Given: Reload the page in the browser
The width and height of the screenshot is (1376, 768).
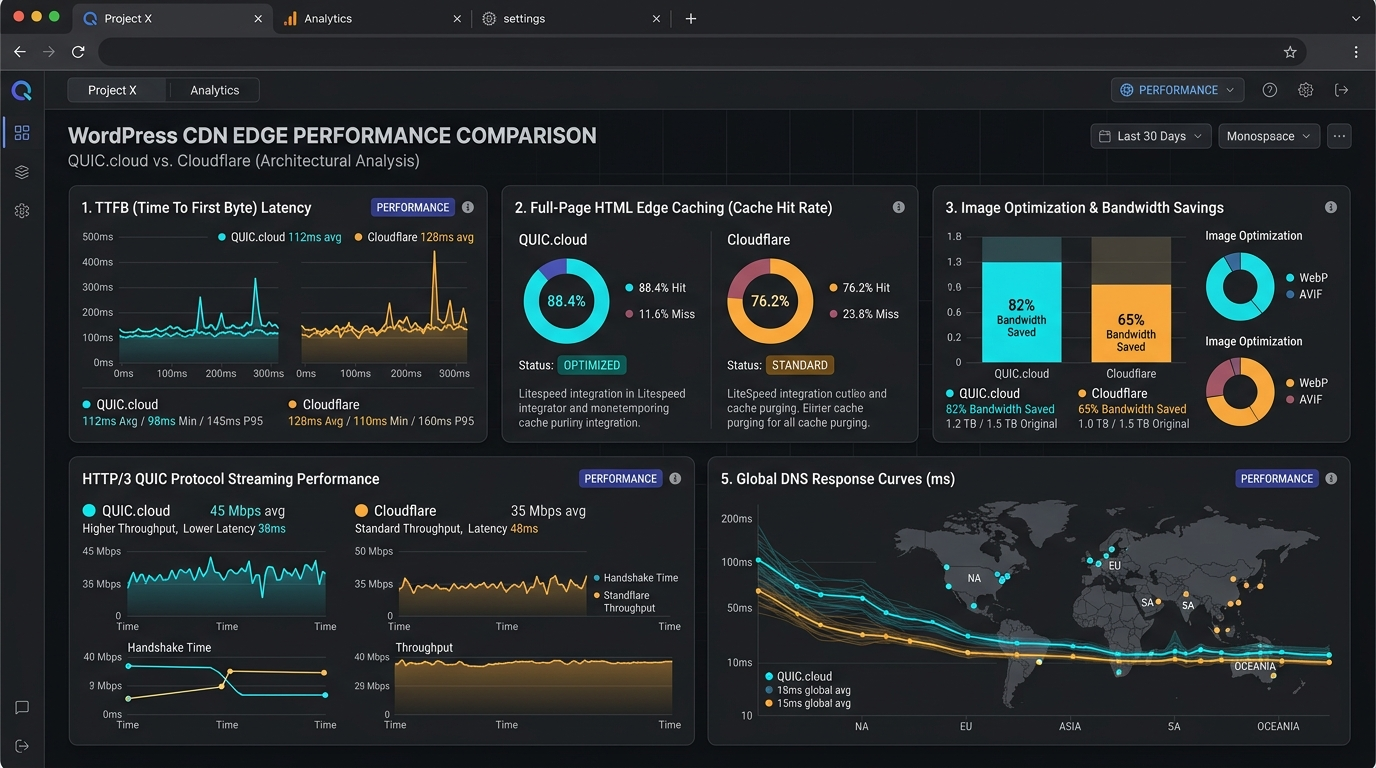Looking at the screenshot, I should point(78,52).
